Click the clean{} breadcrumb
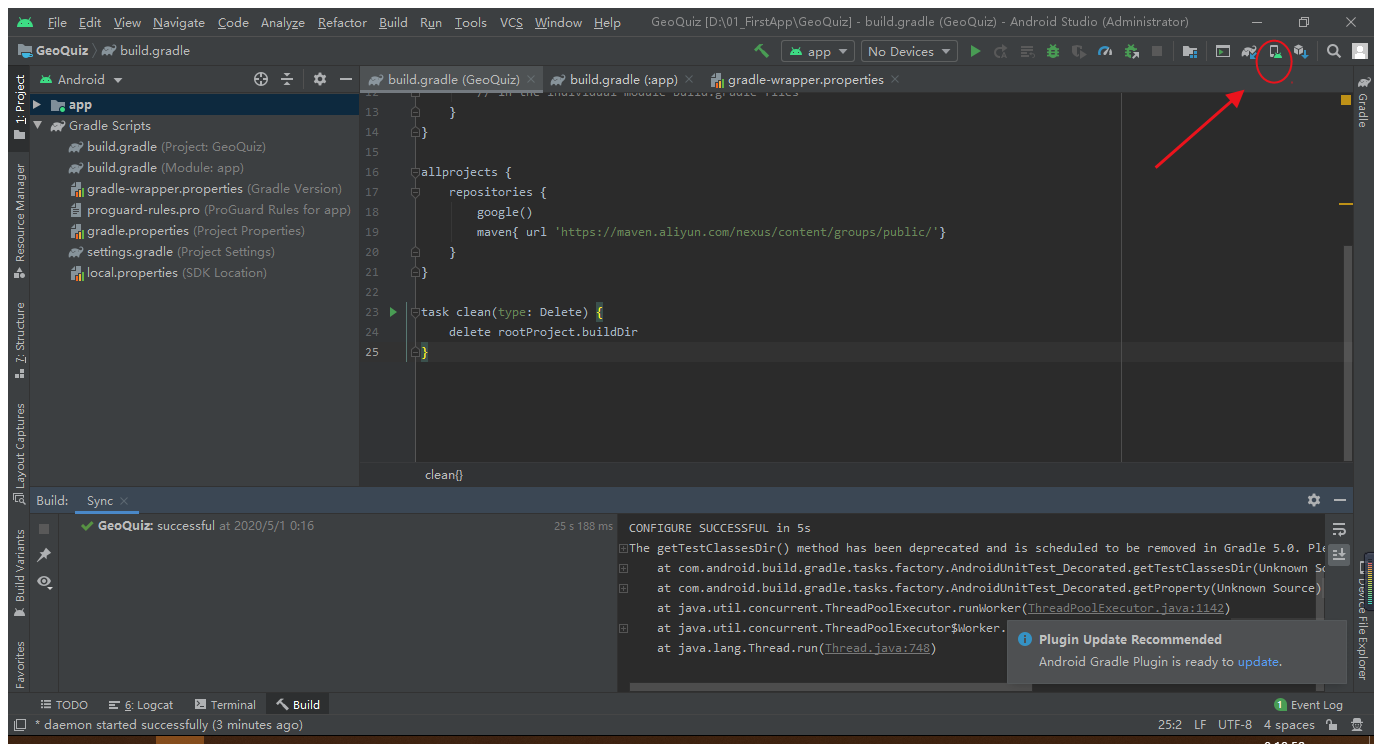 444,475
